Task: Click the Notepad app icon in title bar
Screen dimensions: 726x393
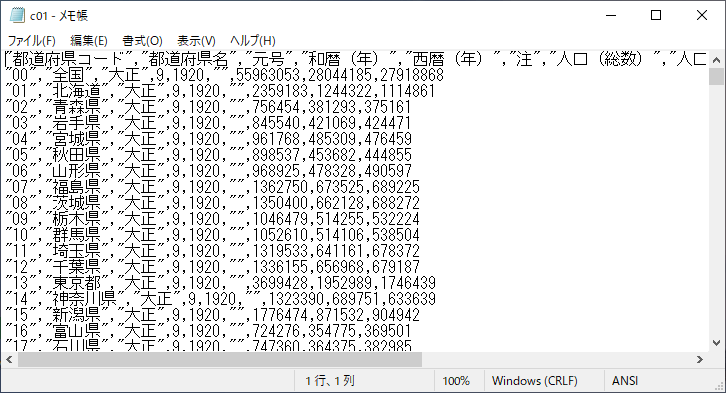Action: click(x=17, y=15)
